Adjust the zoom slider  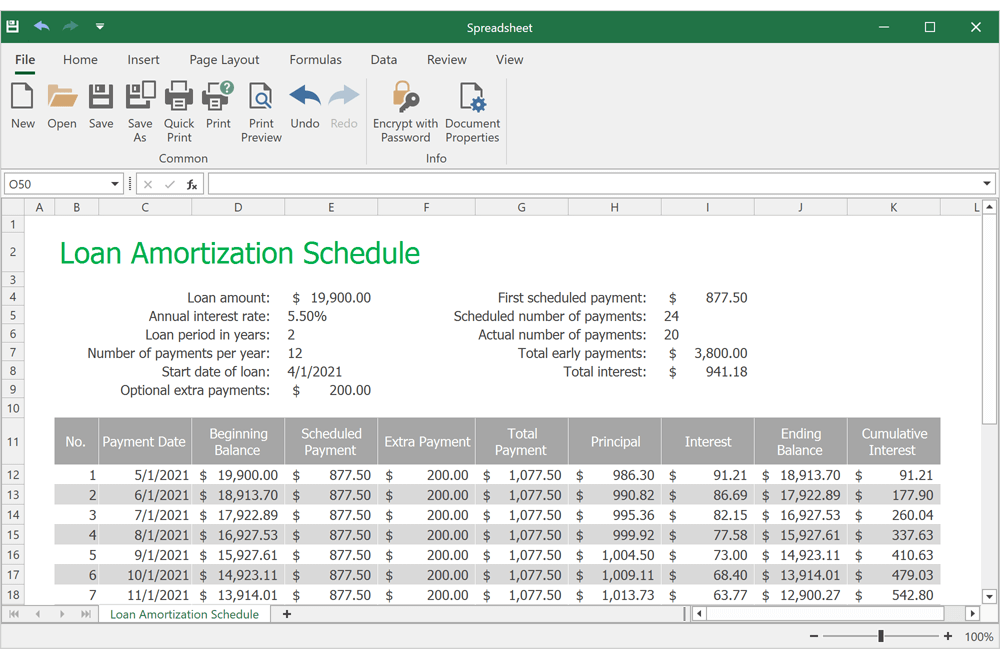881,635
